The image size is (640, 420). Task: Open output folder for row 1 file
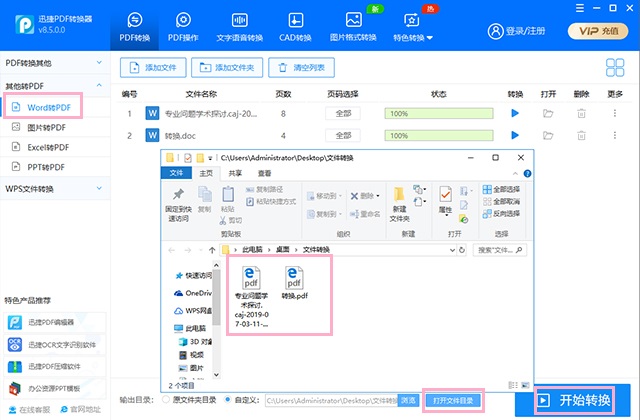pos(548,113)
